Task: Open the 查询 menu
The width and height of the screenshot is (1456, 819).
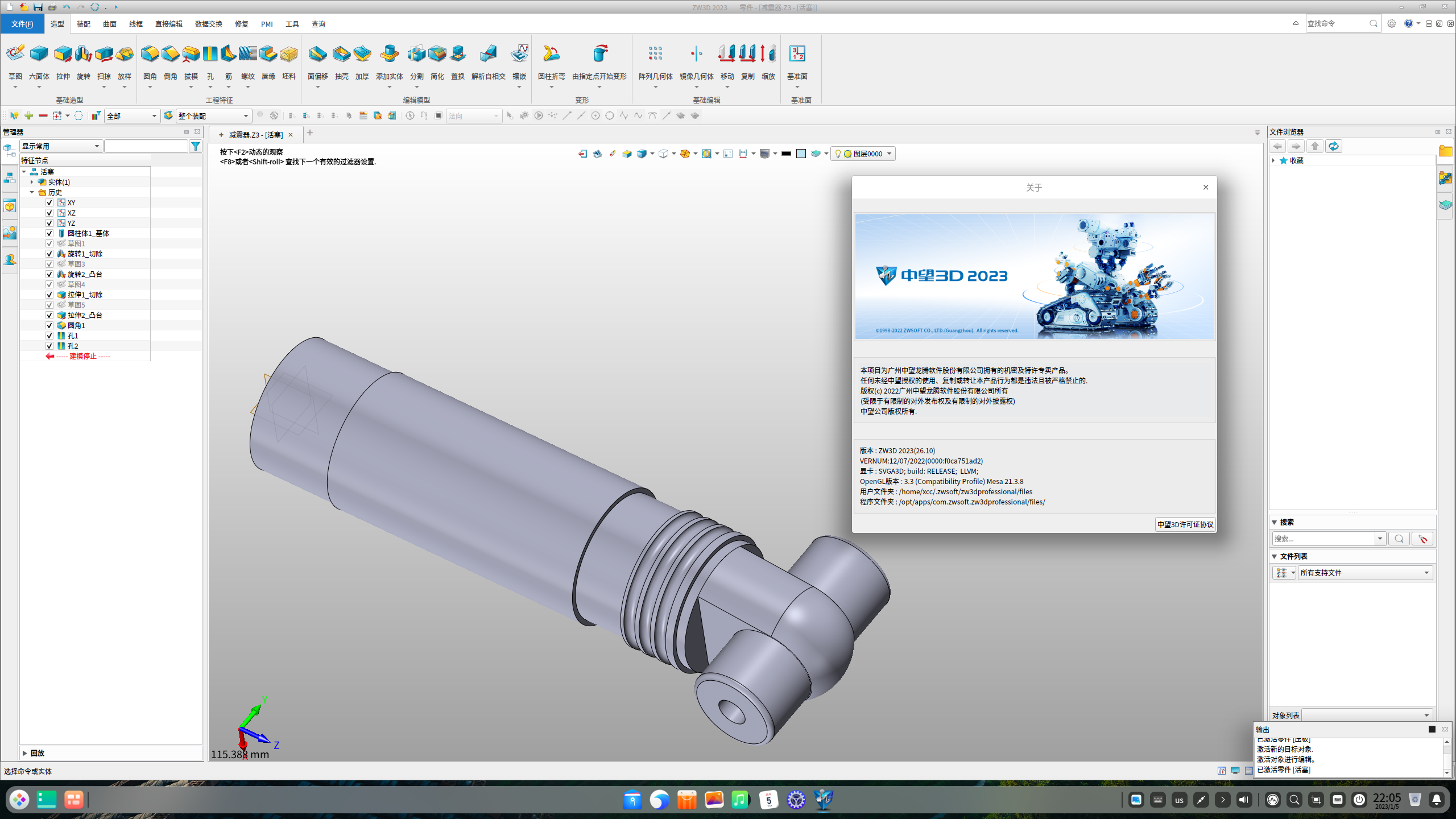Action: point(318,24)
